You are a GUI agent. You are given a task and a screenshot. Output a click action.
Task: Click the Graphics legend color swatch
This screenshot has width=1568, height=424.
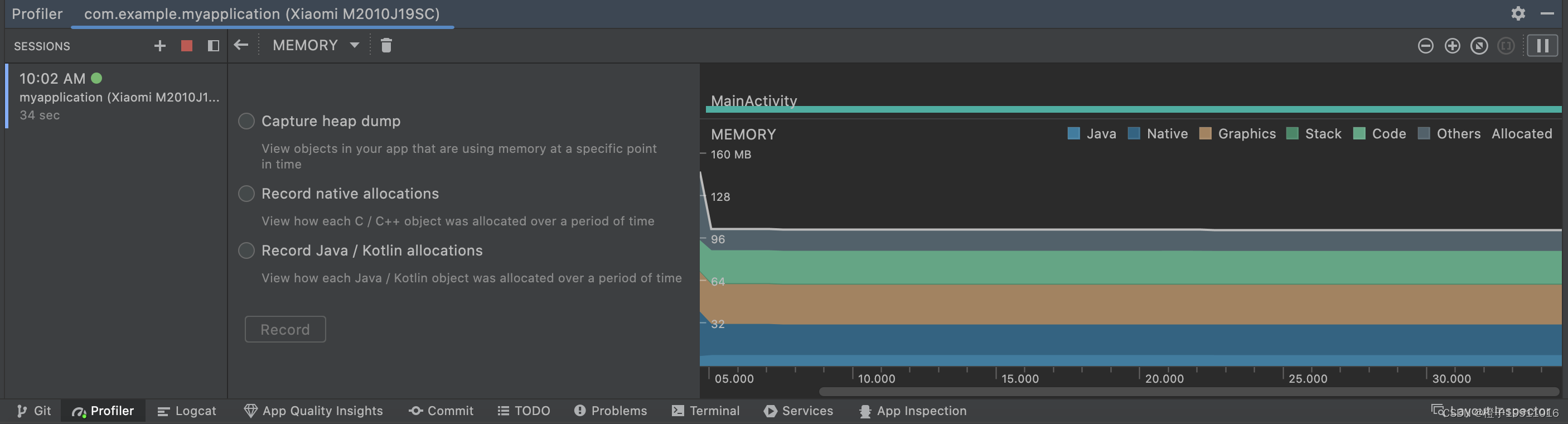click(x=1205, y=133)
